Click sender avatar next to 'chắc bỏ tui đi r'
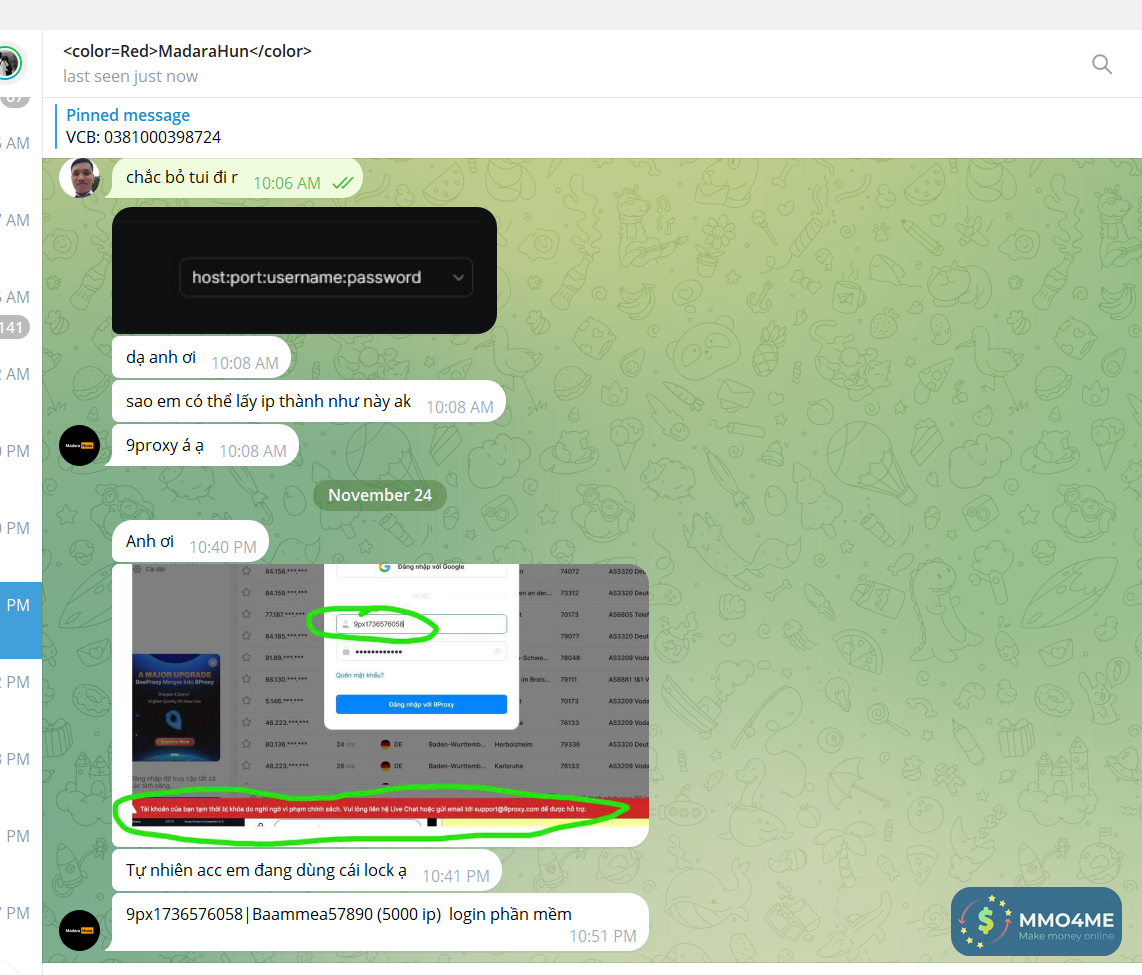The width and height of the screenshot is (1142, 975). [x=79, y=178]
